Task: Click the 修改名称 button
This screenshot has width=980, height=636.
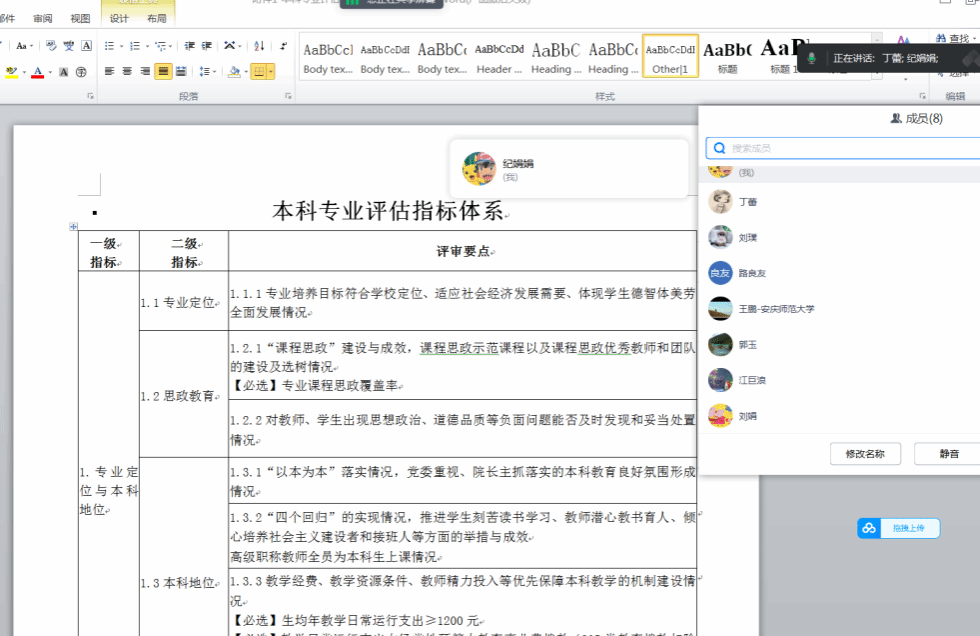Action: point(865,454)
